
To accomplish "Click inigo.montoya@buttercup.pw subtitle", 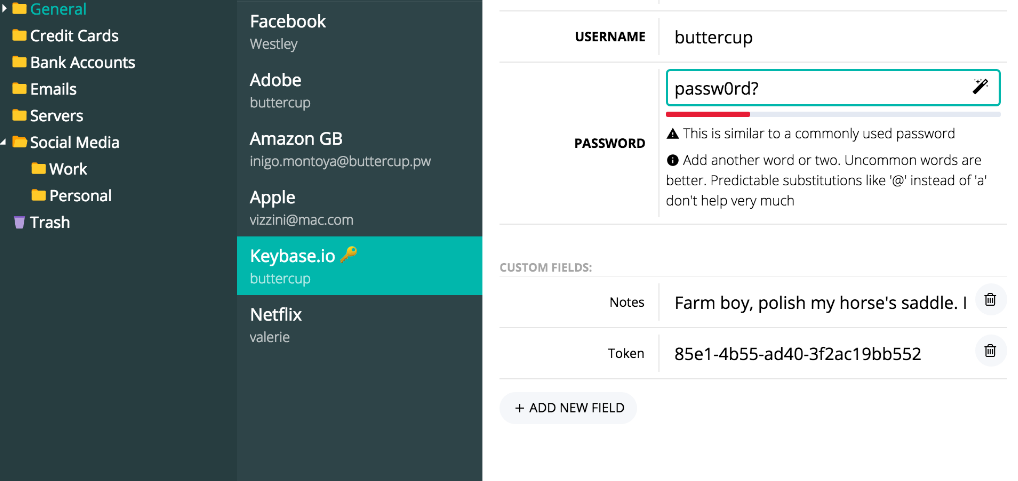I will (340, 161).
